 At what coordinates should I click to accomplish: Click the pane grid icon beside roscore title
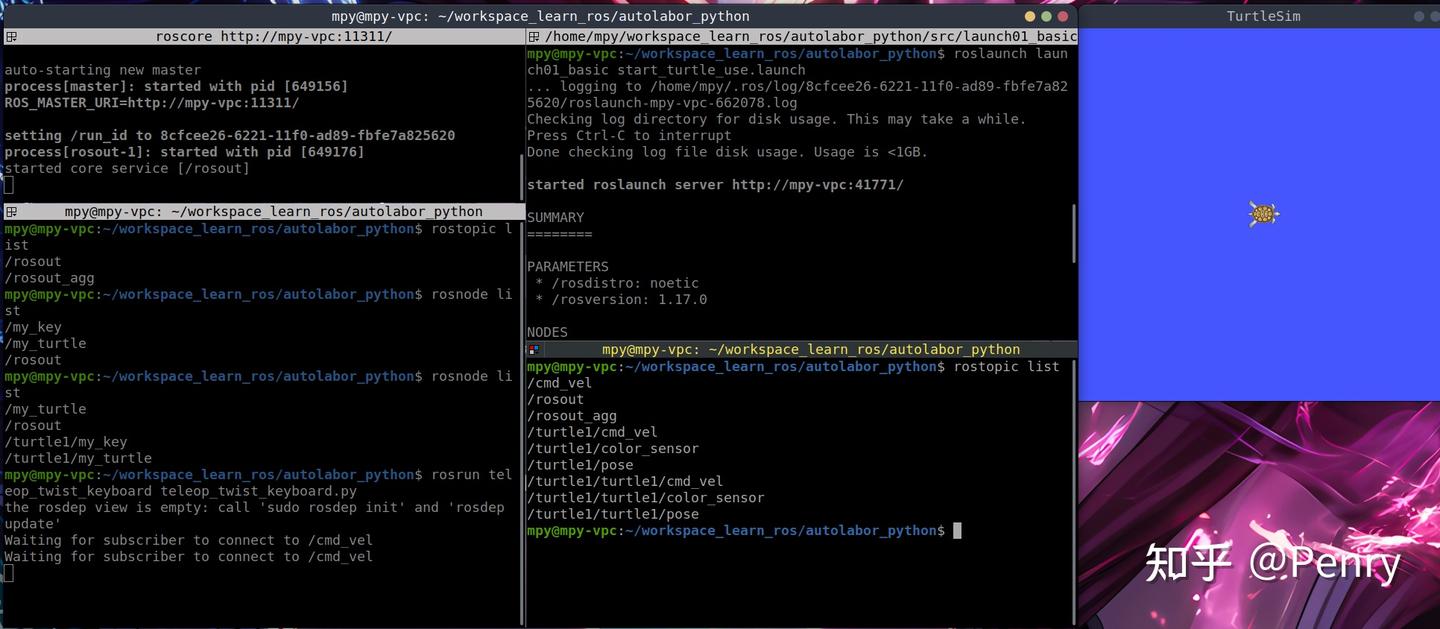tap(9, 36)
